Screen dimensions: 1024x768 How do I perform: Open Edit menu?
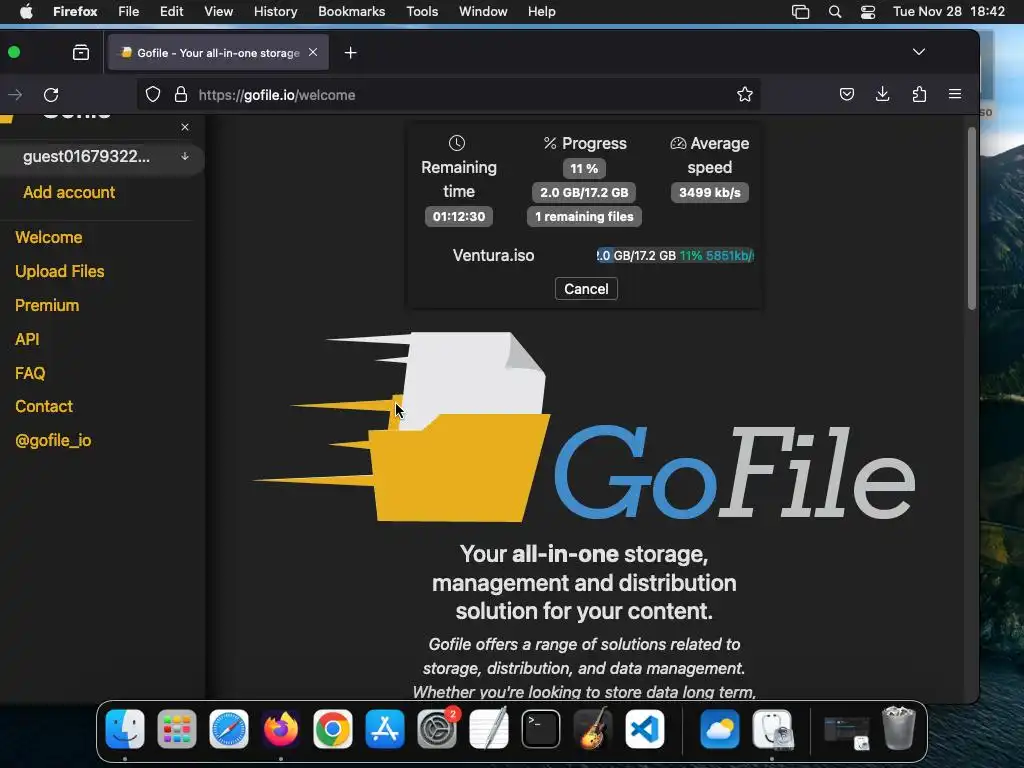[x=171, y=11]
